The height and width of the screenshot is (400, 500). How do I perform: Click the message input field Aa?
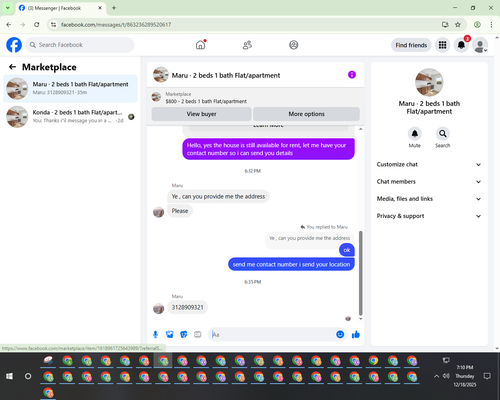pos(272,334)
